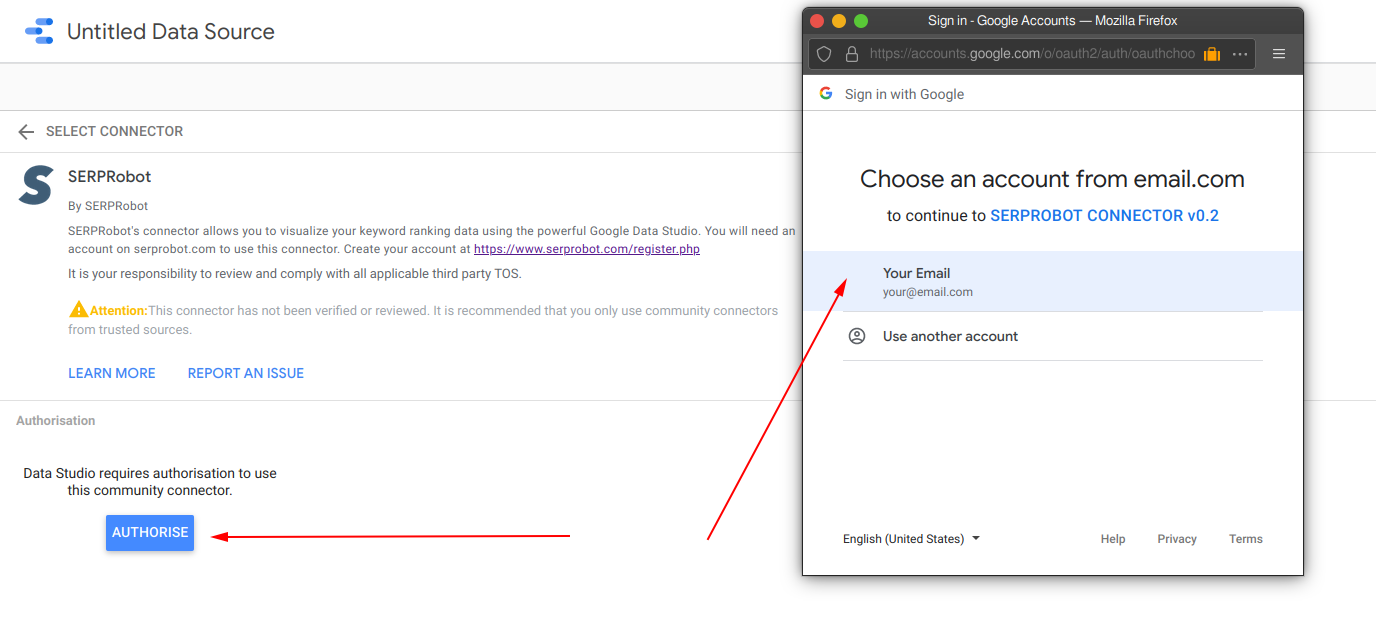Image resolution: width=1376 pixels, height=621 pixels.
Task: Click SERPROBOT CONNECTOR v0.2 app link
Action: (x=1105, y=215)
